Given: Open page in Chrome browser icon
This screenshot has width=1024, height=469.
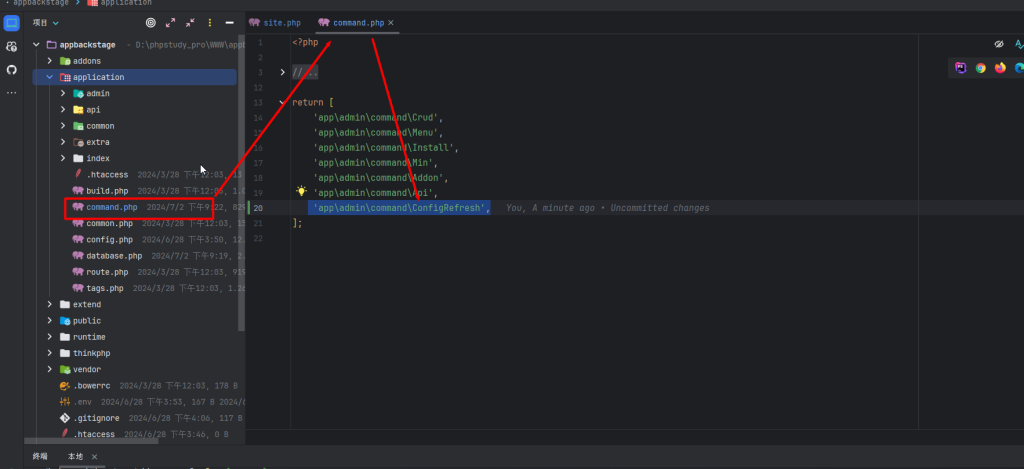Looking at the screenshot, I should [980, 68].
